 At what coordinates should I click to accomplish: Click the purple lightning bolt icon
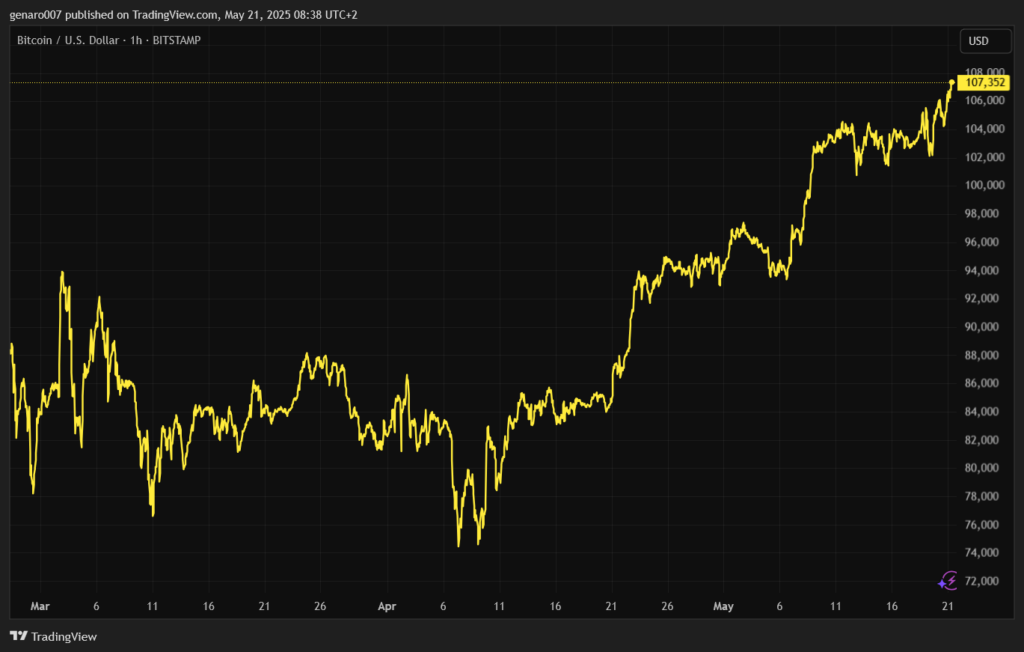[948, 580]
